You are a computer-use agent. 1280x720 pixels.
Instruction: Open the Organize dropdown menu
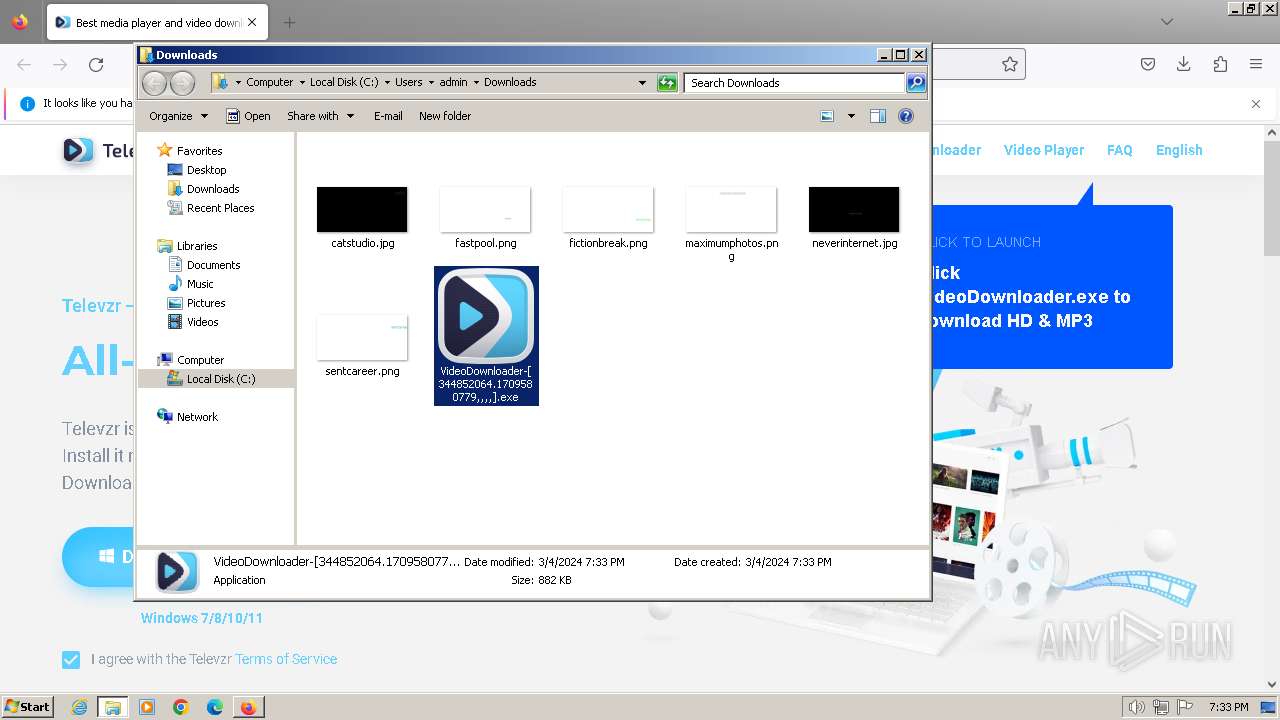(178, 116)
